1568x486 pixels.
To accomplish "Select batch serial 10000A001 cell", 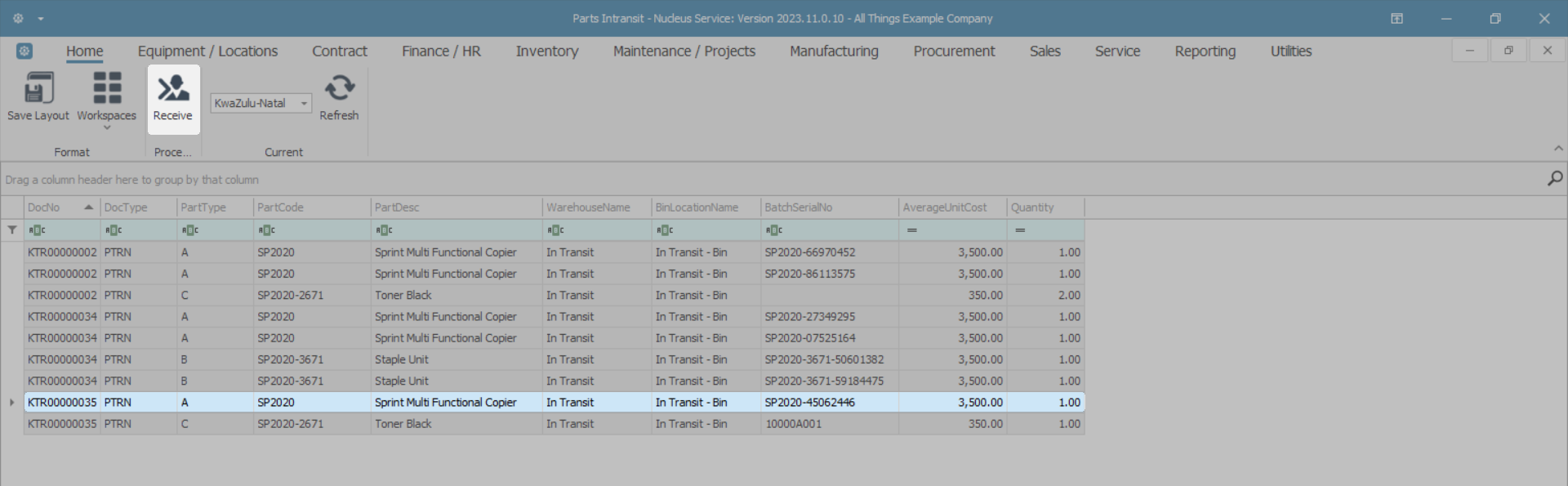I will tap(830, 424).
